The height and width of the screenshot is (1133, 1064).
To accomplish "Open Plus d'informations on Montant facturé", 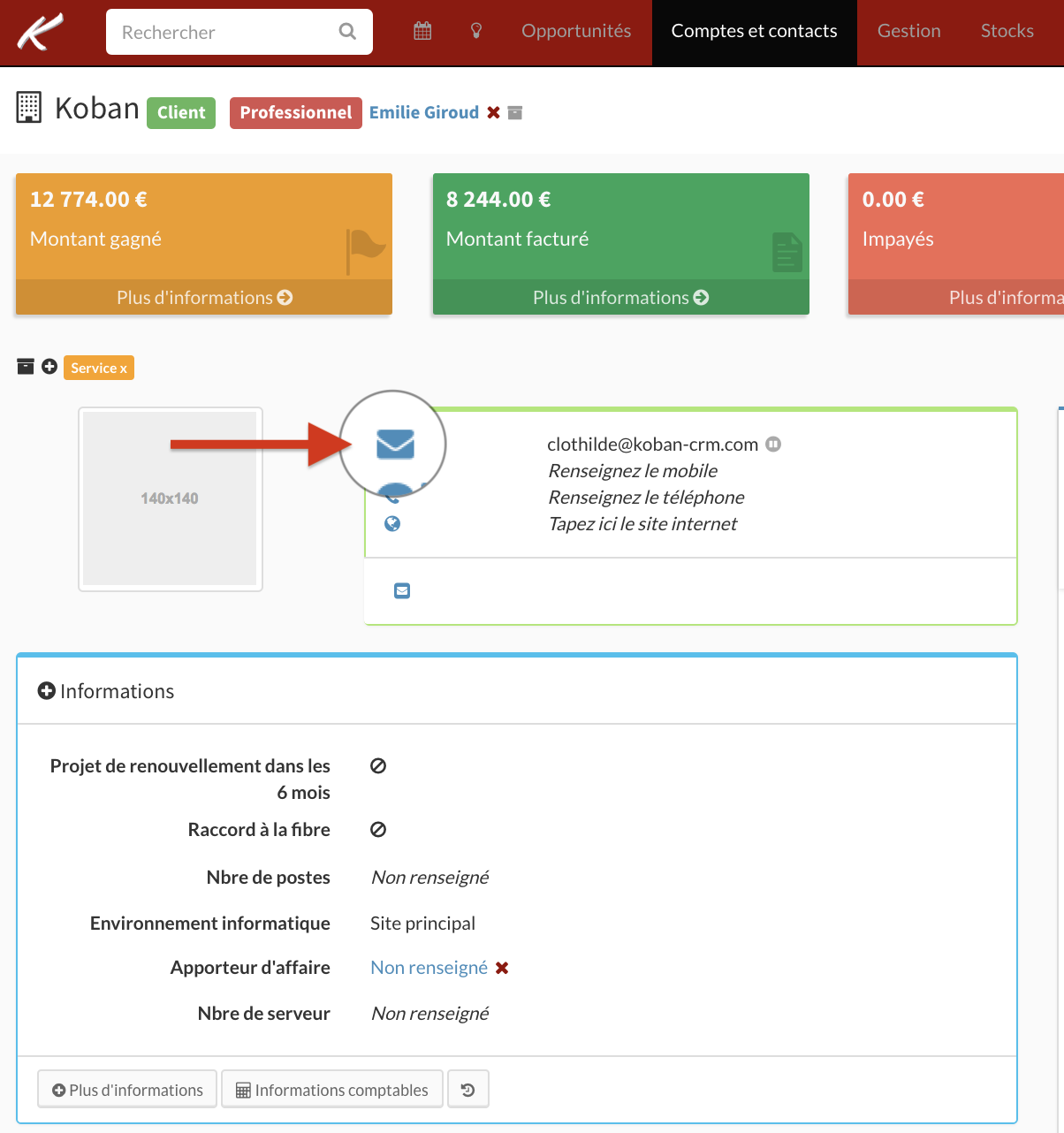I will [x=621, y=298].
